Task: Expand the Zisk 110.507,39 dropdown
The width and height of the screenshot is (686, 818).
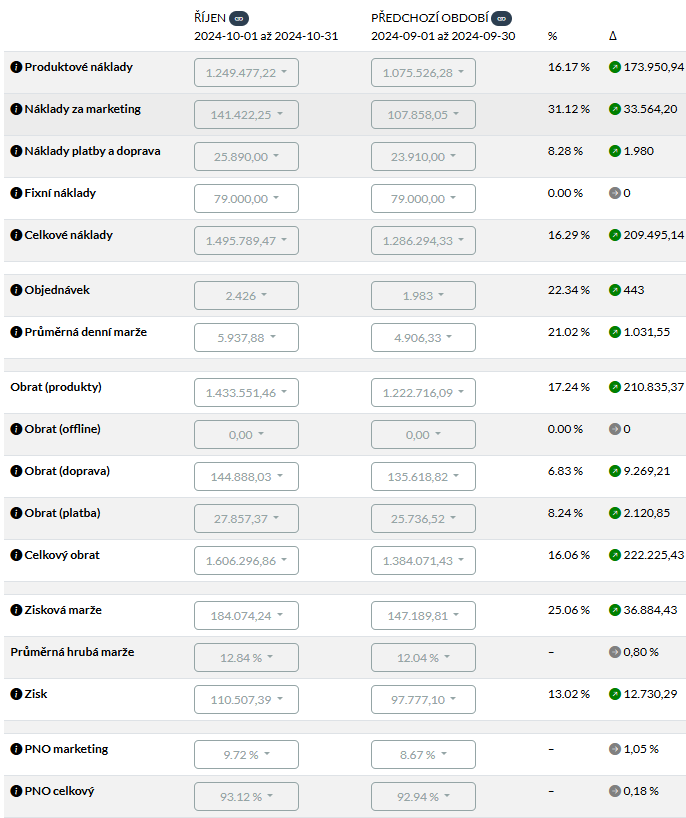Action: pyautogui.click(x=246, y=700)
